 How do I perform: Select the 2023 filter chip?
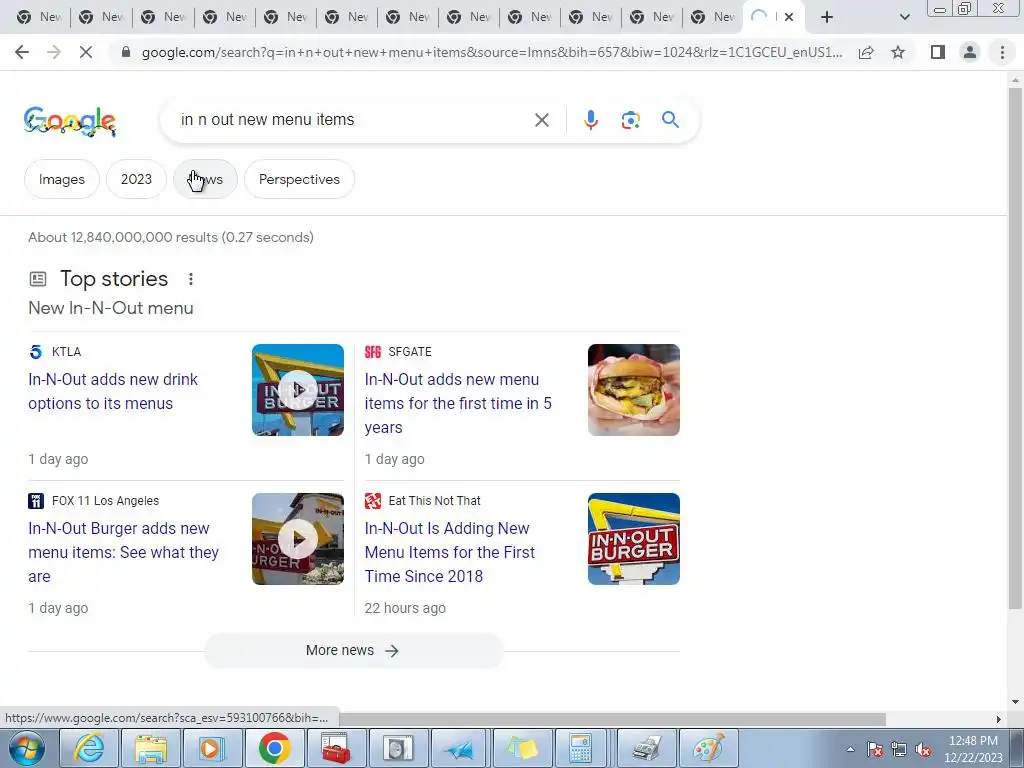pos(136,179)
